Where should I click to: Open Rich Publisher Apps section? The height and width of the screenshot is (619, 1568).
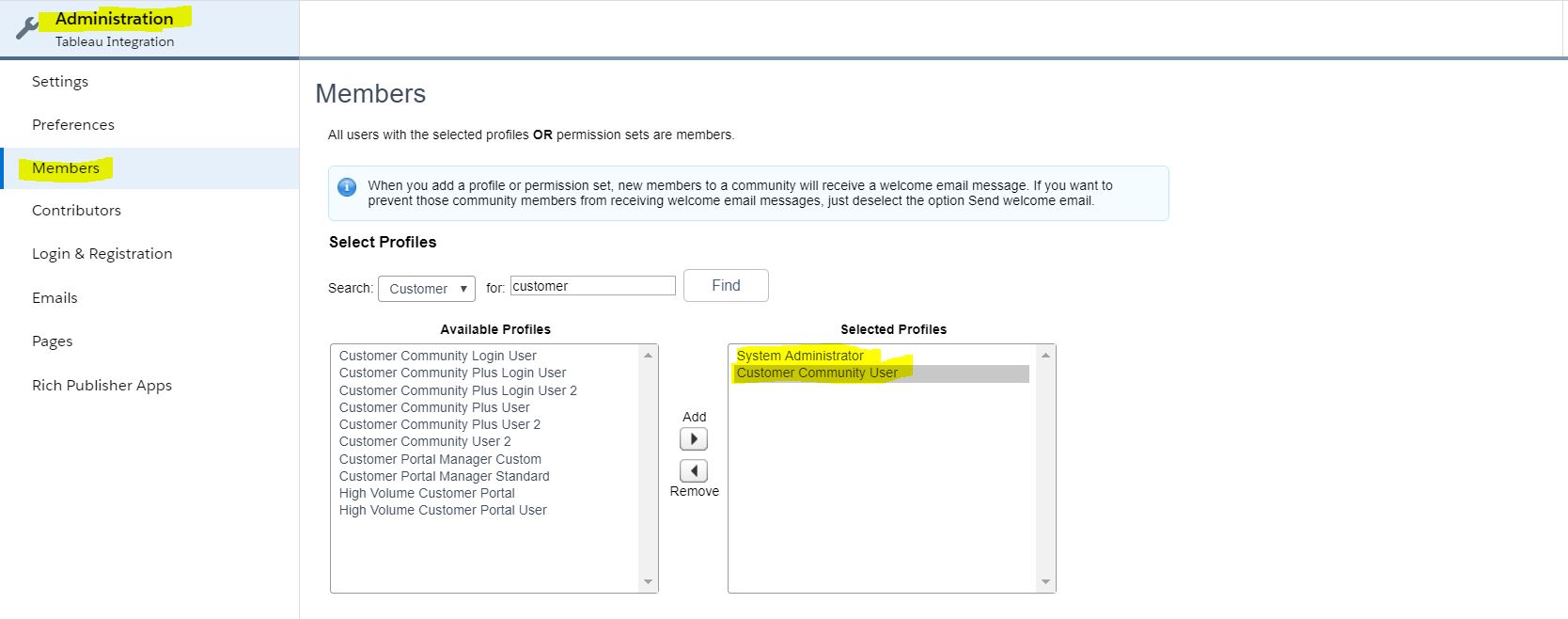(x=102, y=386)
